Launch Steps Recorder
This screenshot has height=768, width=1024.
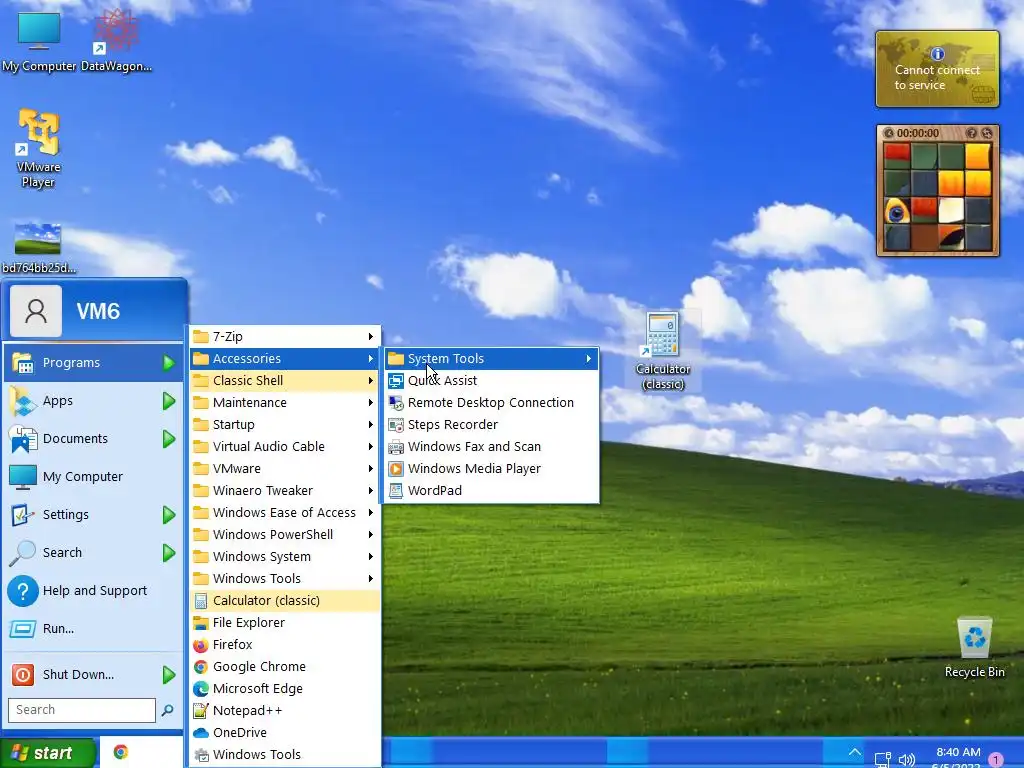coord(491,424)
